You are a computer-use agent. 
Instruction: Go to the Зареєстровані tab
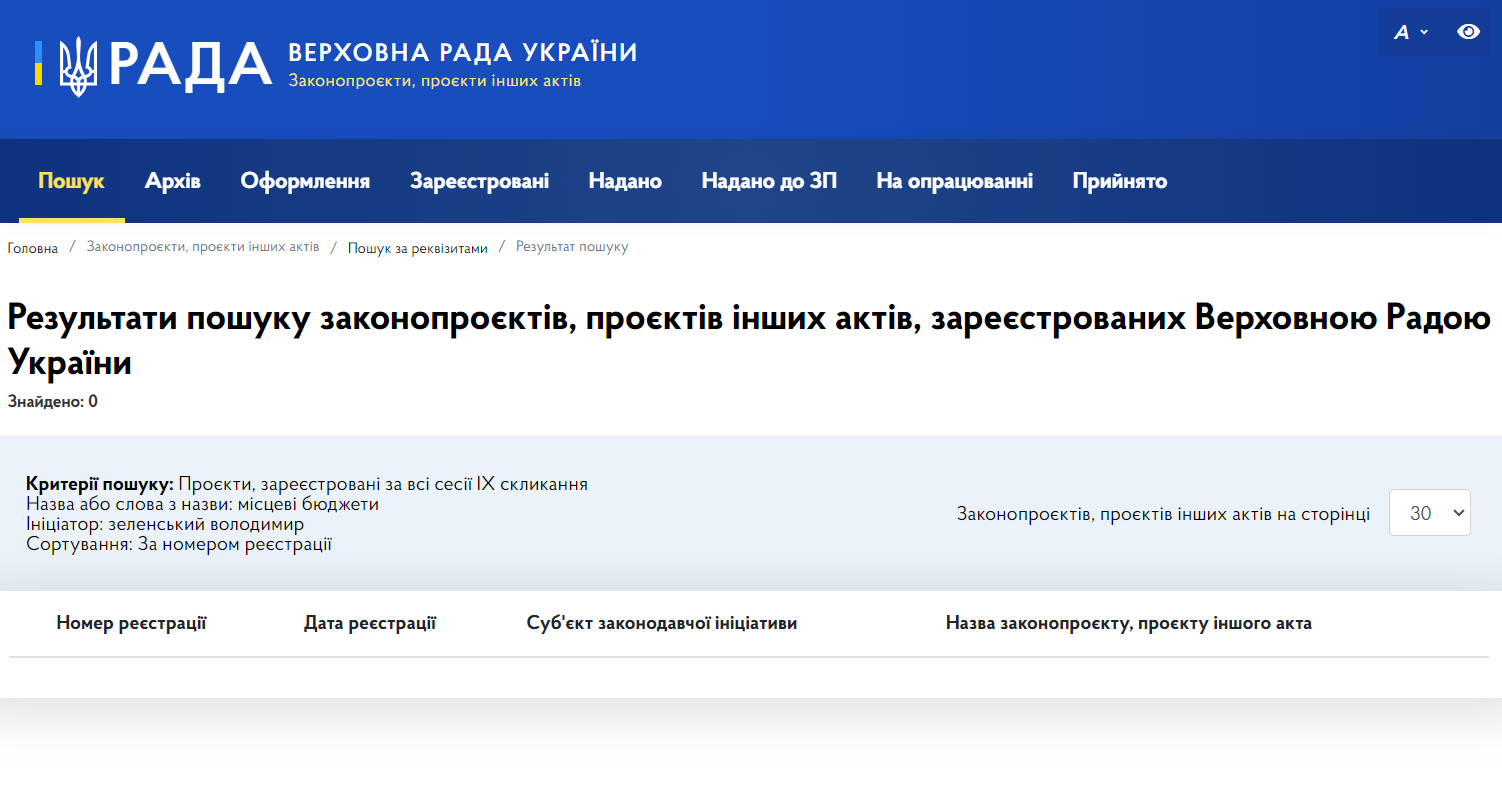(479, 181)
